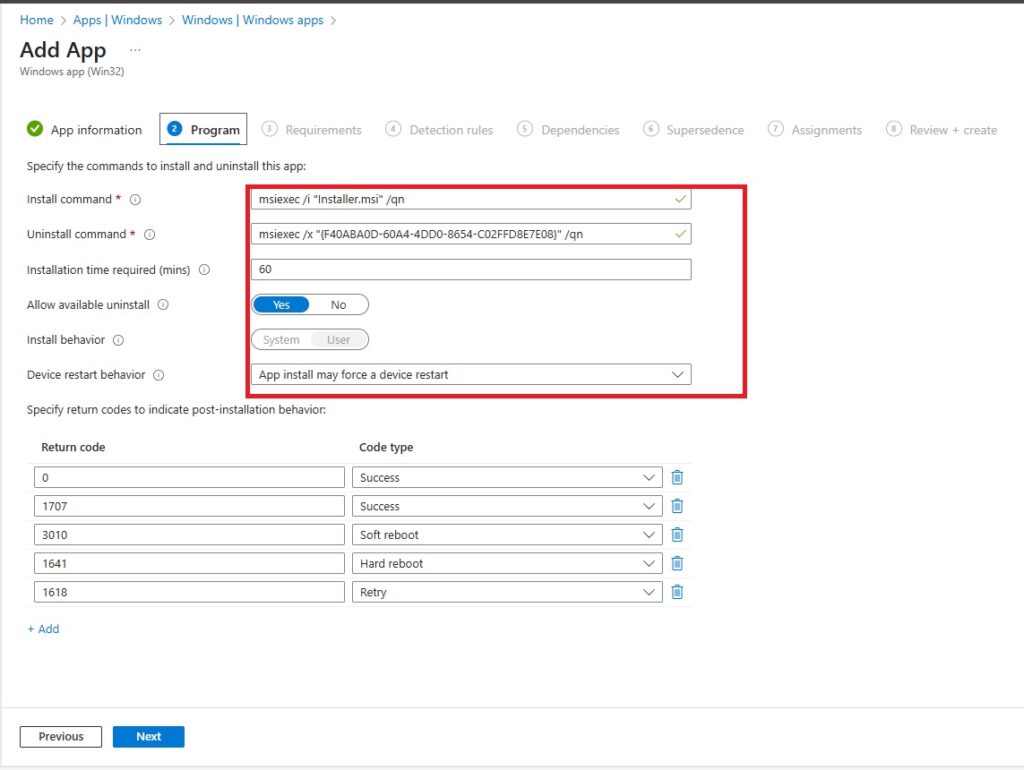Image resolution: width=1024 pixels, height=770 pixels.
Task: Click the Next button
Action: pos(148,737)
